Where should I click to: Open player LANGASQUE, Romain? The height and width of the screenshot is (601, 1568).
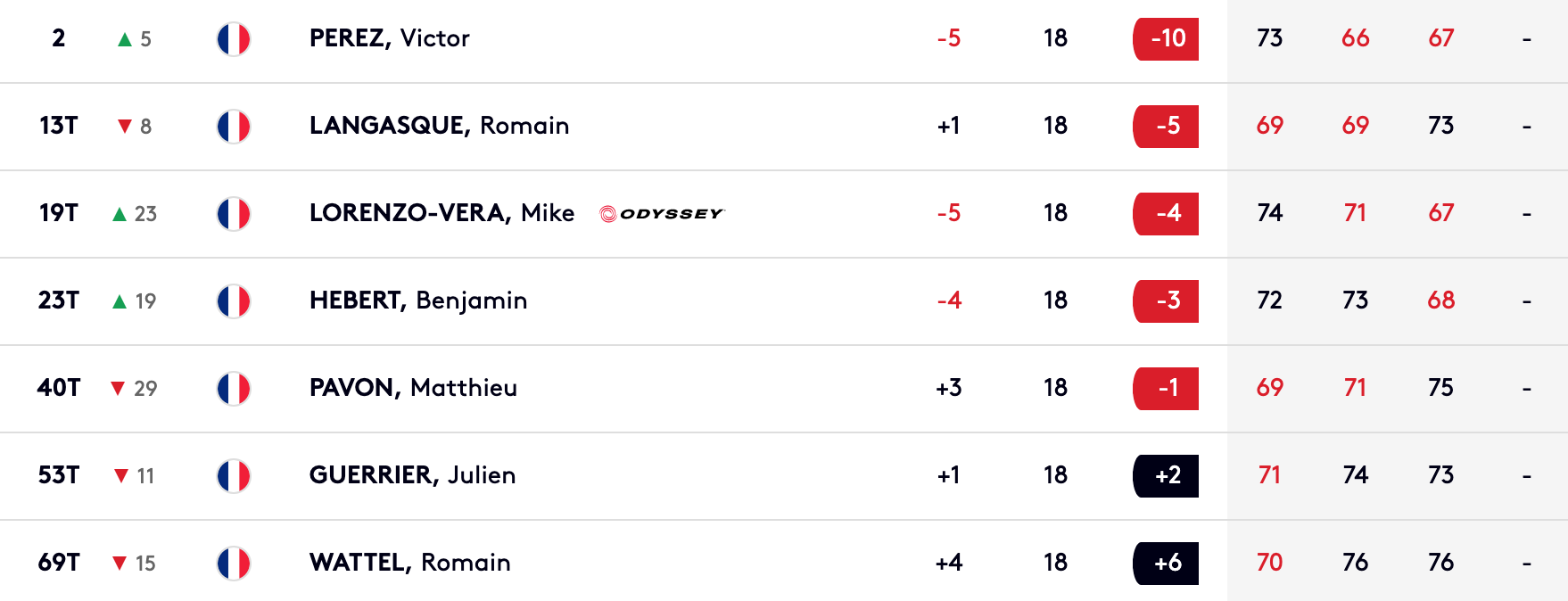pyautogui.click(x=440, y=126)
